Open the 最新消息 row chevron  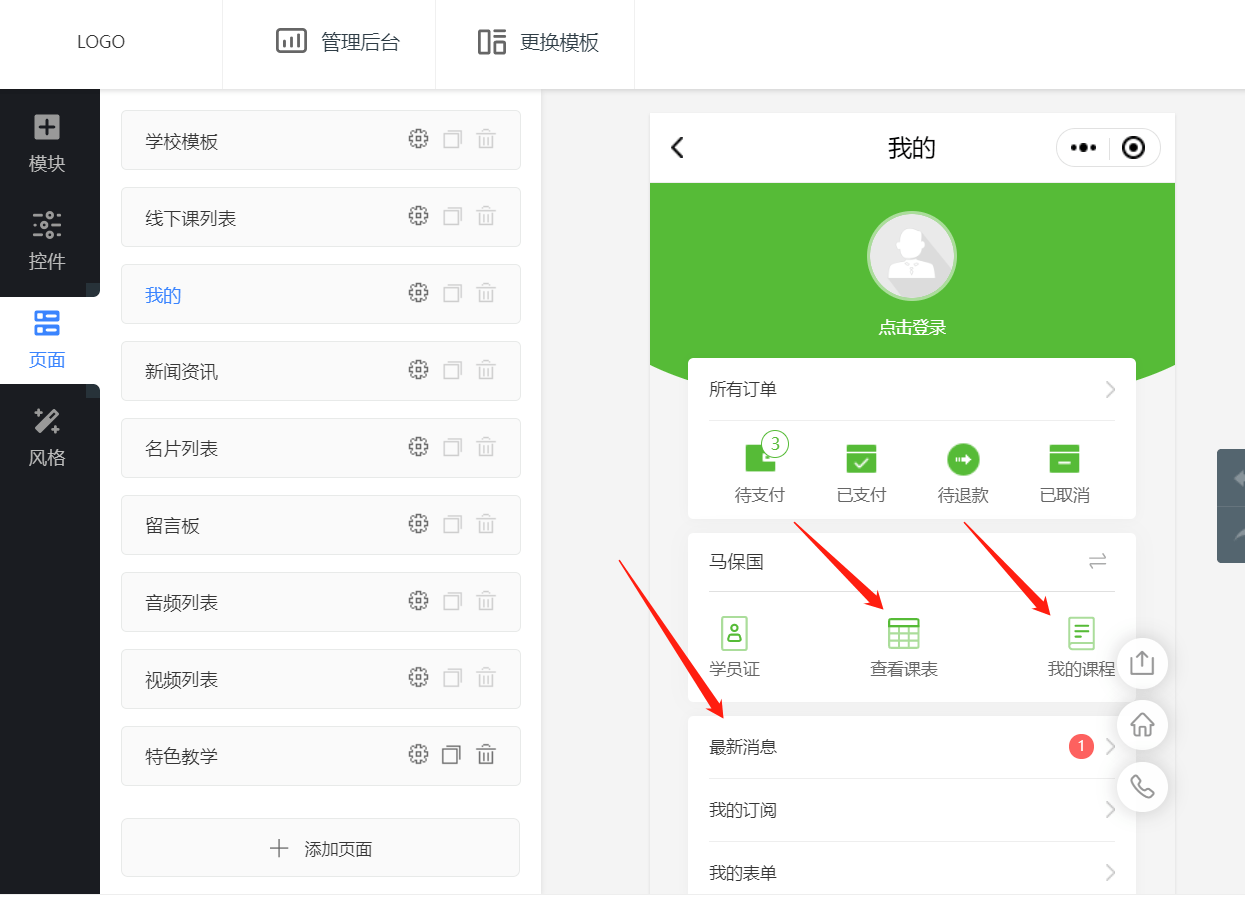(x=1110, y=746)
